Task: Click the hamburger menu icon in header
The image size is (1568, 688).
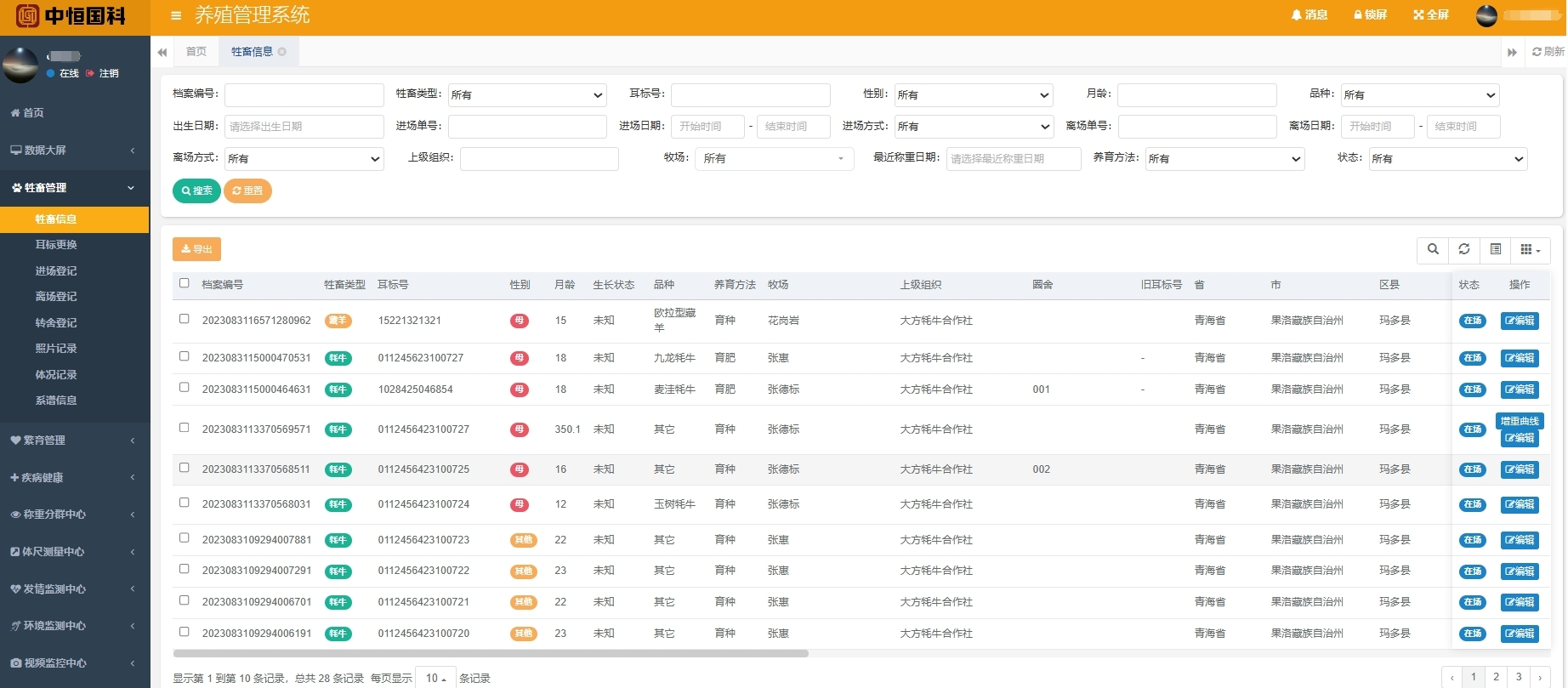Action: (x=176, y=15)
